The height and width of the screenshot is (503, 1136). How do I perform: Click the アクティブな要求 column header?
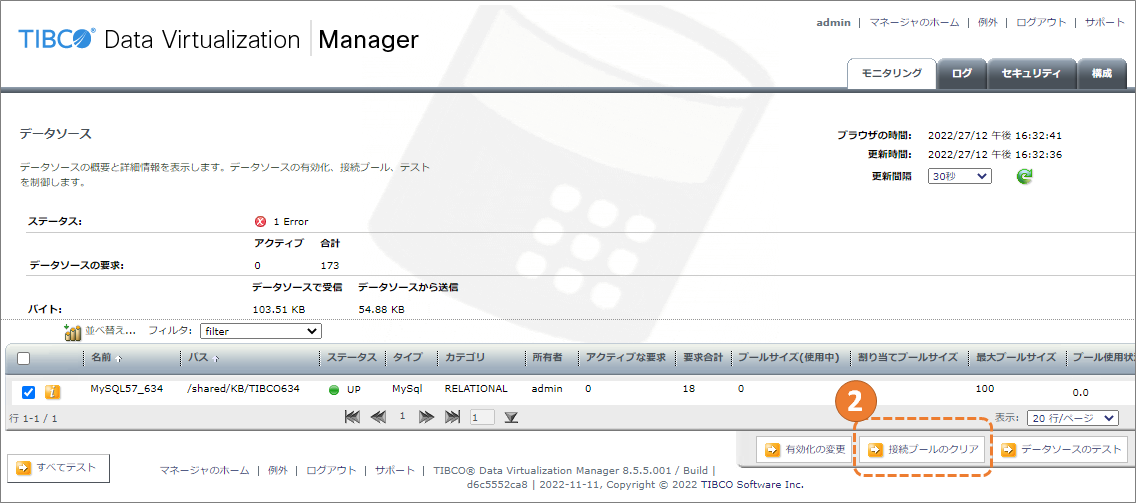pyautogui.click(x=626, y=358)
